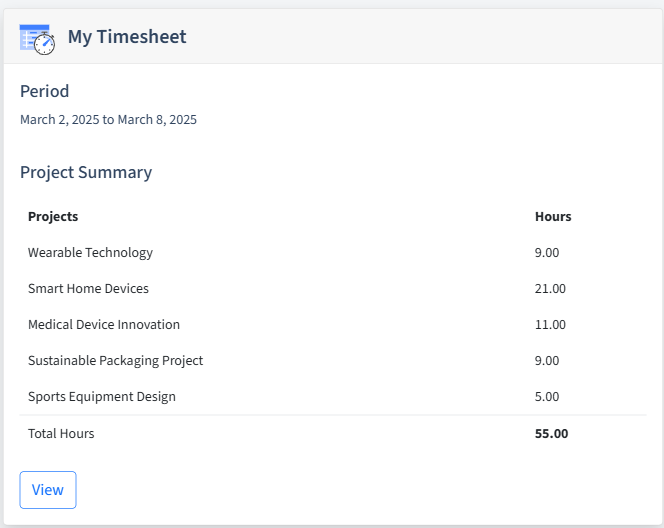Click the 5.00 hours value

(547, 397)
